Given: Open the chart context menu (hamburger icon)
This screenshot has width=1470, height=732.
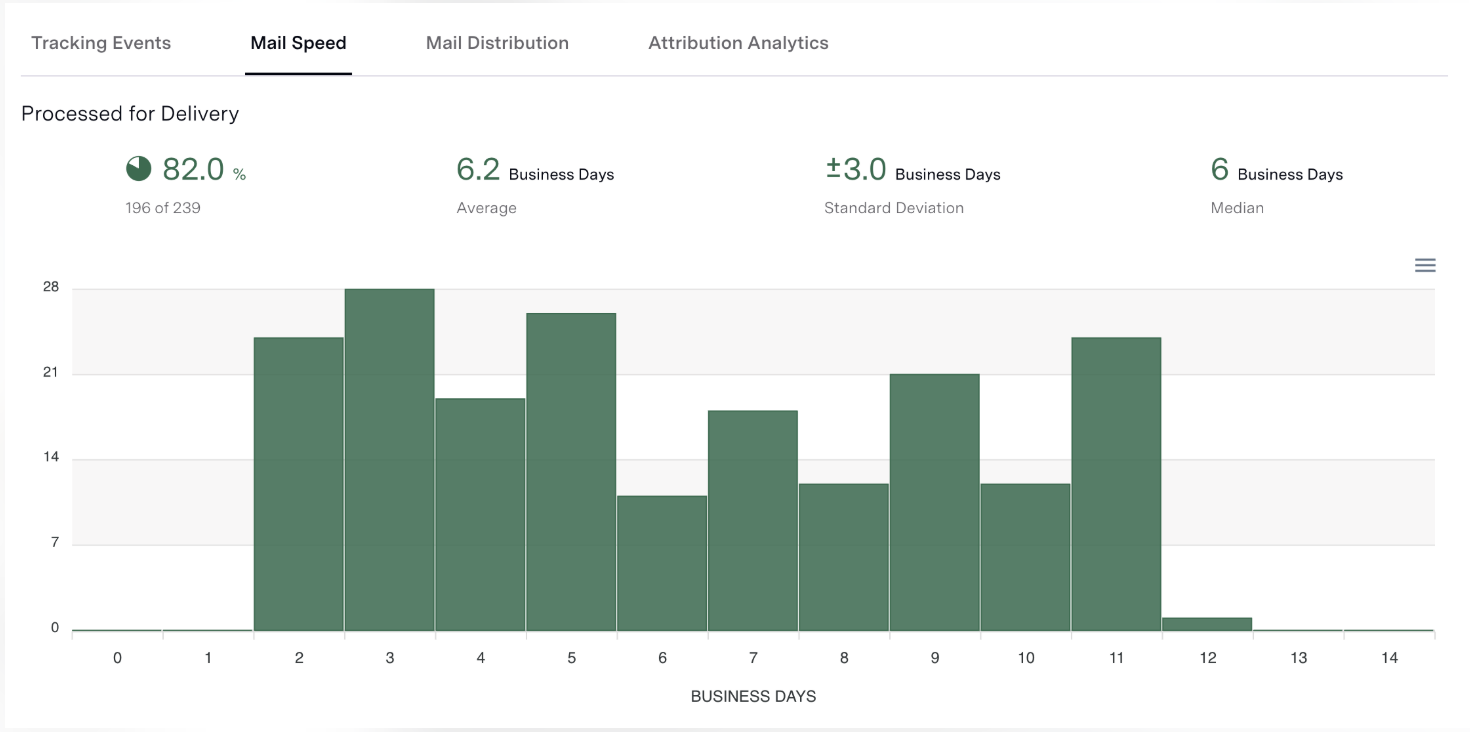Looking at the screenshot, I should (1424, 265).
